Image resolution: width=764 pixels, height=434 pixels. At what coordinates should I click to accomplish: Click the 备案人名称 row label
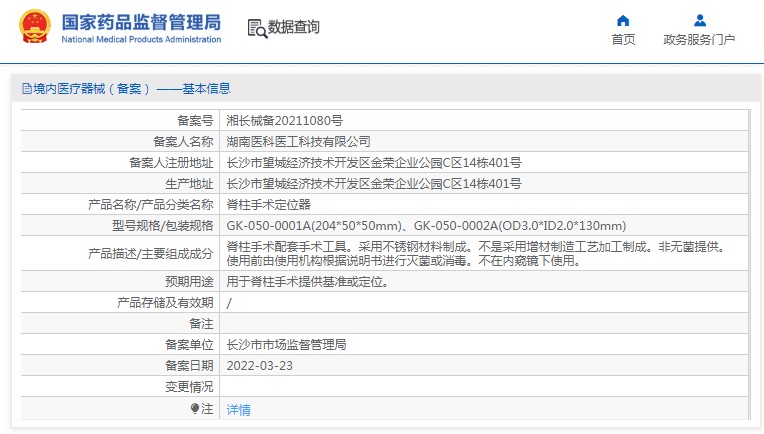[x=183, y=141]
